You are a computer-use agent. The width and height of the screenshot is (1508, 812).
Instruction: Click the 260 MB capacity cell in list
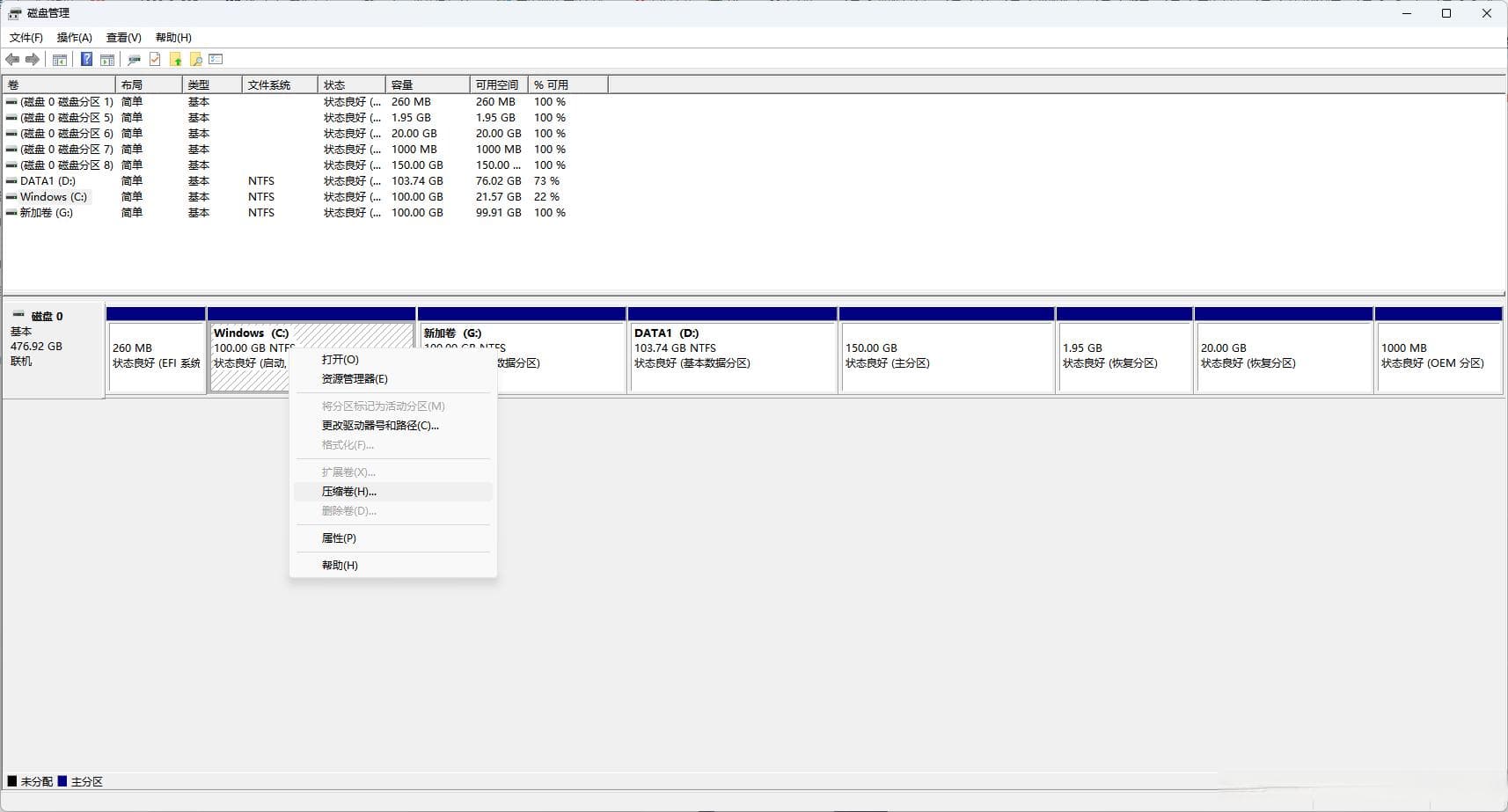point(411,102)
